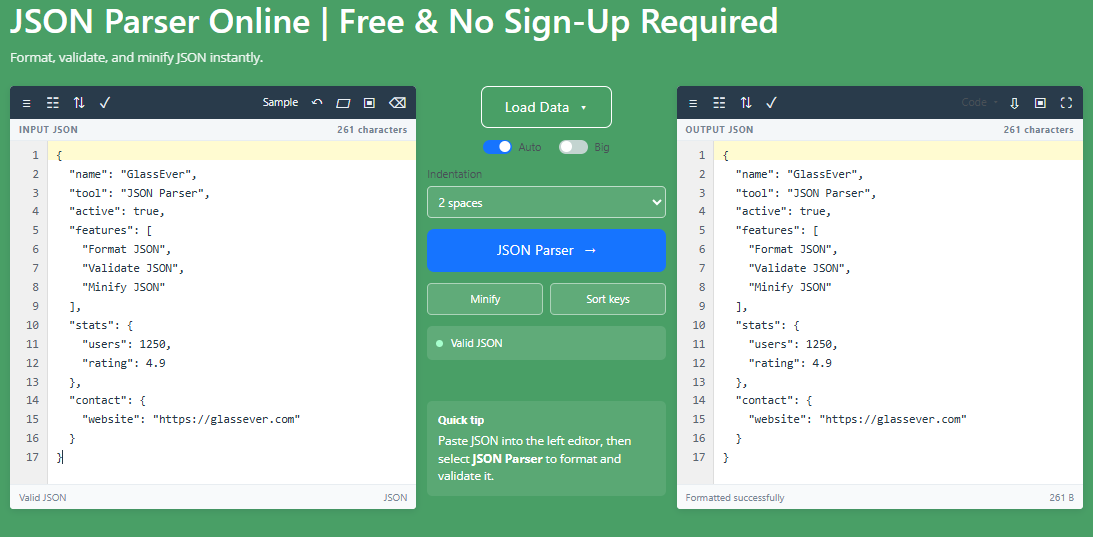The height and width of the screenshot is (537, 1093).
Task: Click line number 14 in the output gutter
Action: 699,401
